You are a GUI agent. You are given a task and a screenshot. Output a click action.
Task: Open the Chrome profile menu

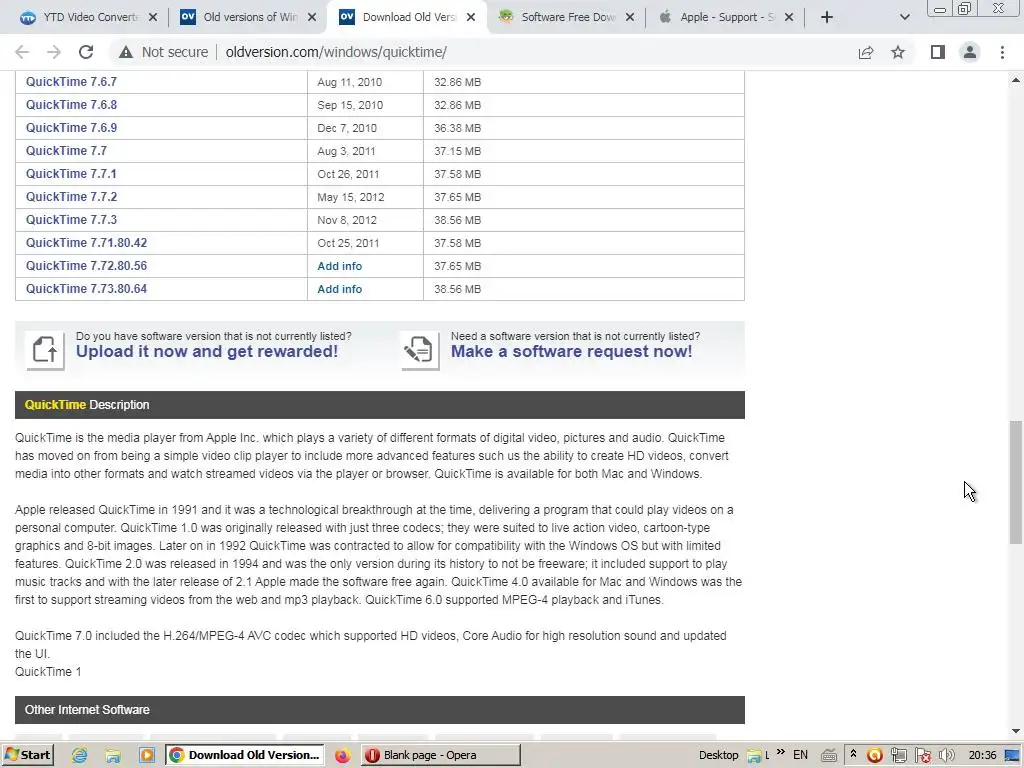point(970,52)
